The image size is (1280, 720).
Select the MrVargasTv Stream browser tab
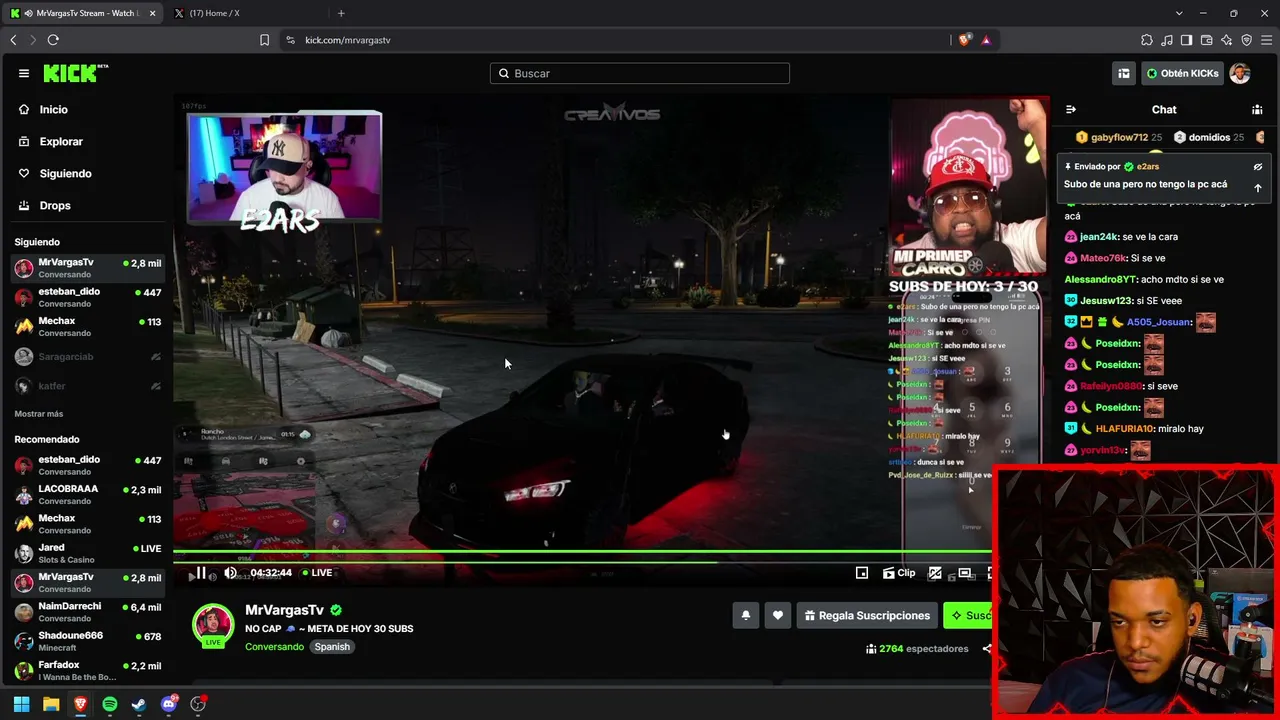click(x=83, y=13)
